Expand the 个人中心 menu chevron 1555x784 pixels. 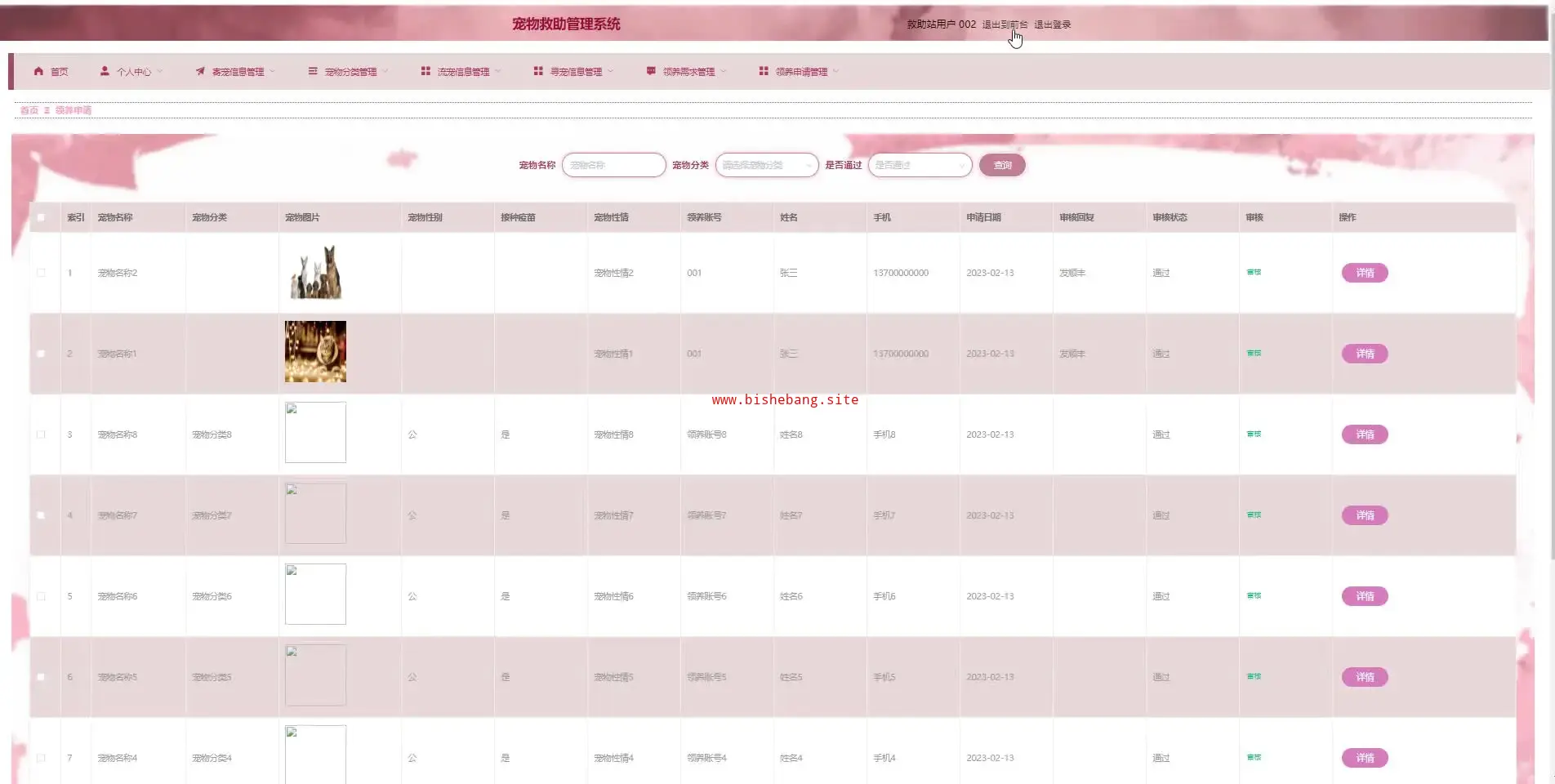(x=160, y=71)
